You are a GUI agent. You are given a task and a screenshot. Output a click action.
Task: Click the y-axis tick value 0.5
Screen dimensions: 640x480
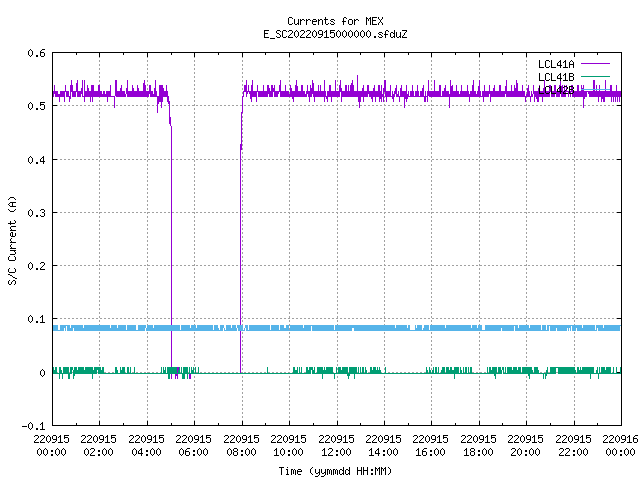pos(36,106)
